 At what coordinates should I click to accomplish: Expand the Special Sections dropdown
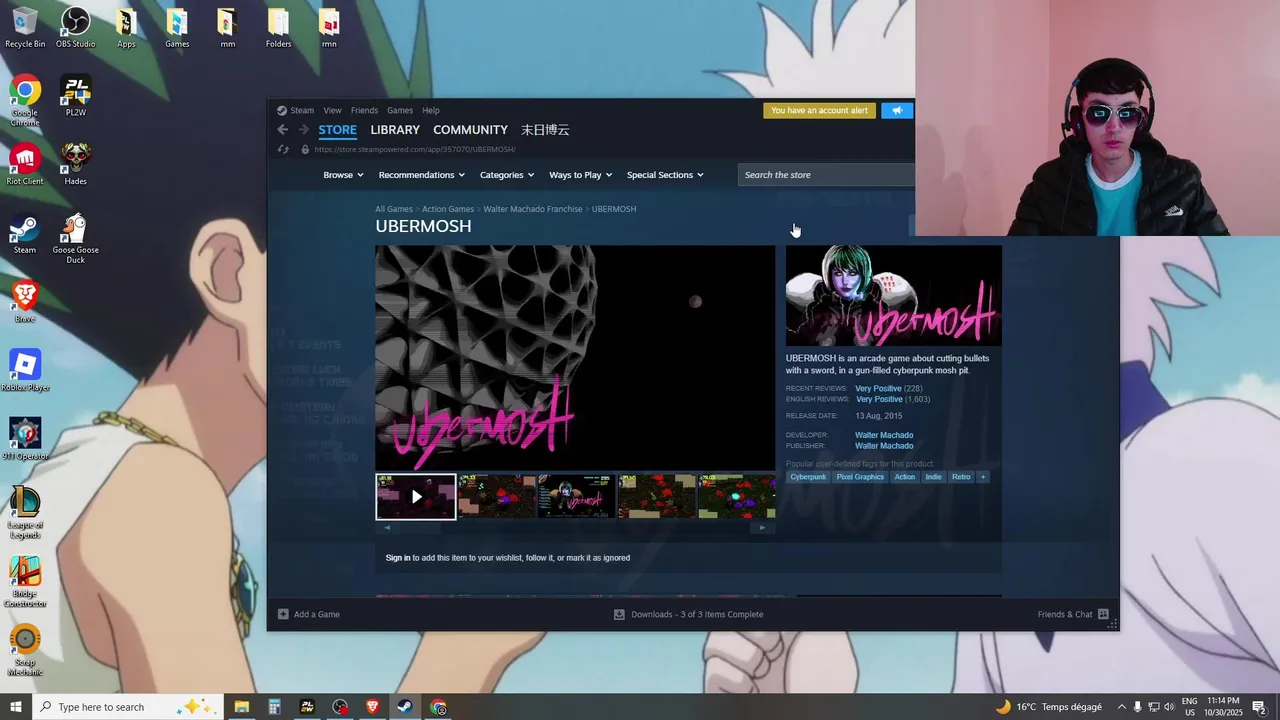pos(665,175)
